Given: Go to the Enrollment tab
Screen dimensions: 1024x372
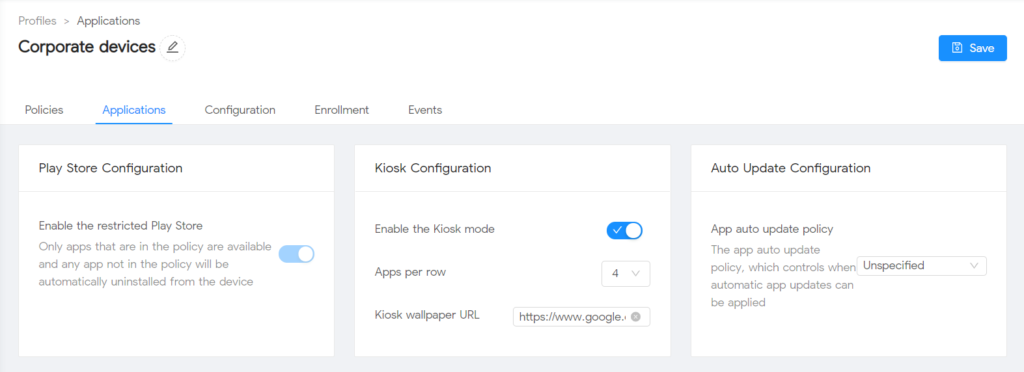Looking at the screenshot, I should point(342,110).
